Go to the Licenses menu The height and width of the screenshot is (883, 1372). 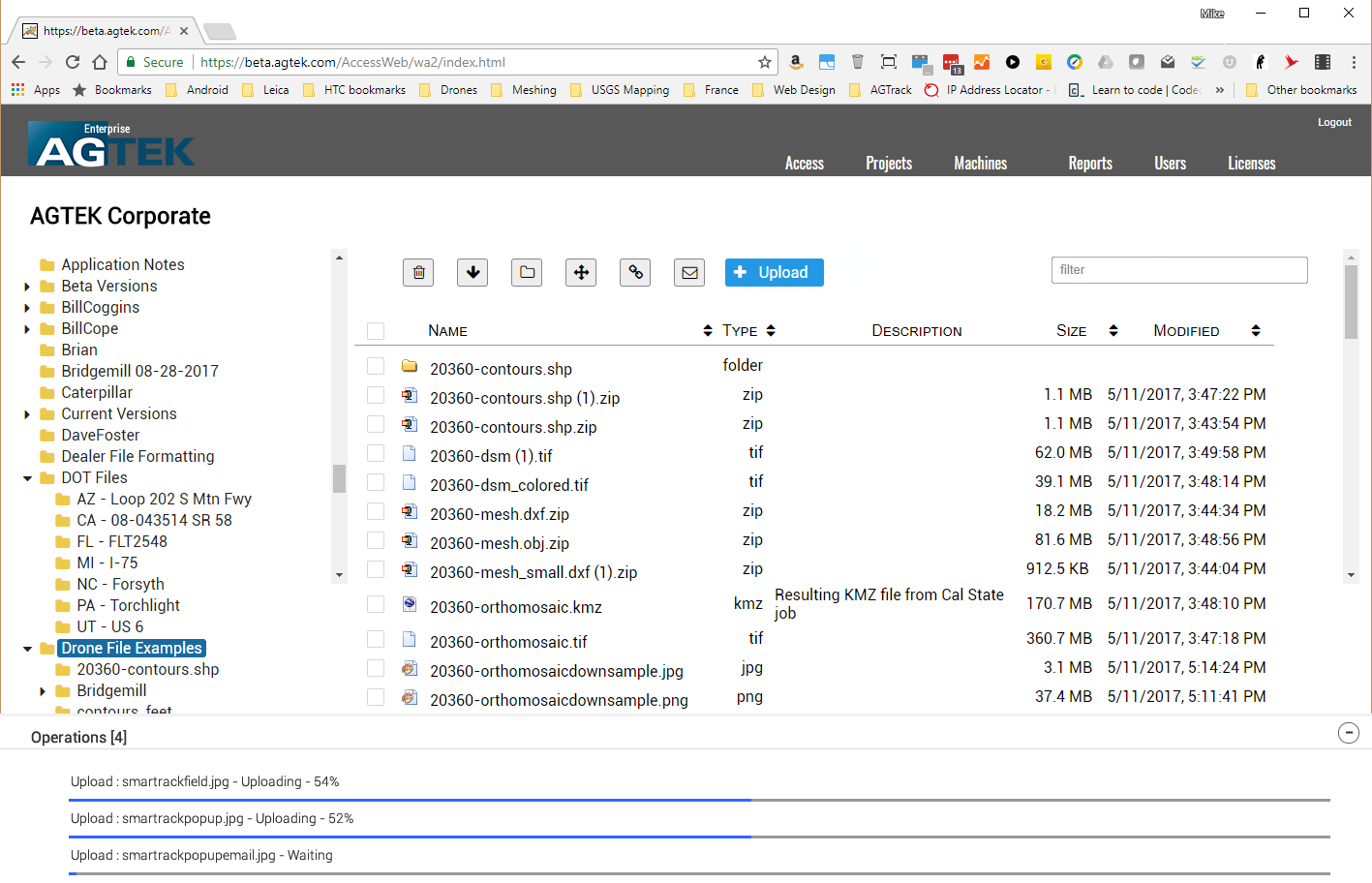pyautogui.click(x=1251, y=164)
